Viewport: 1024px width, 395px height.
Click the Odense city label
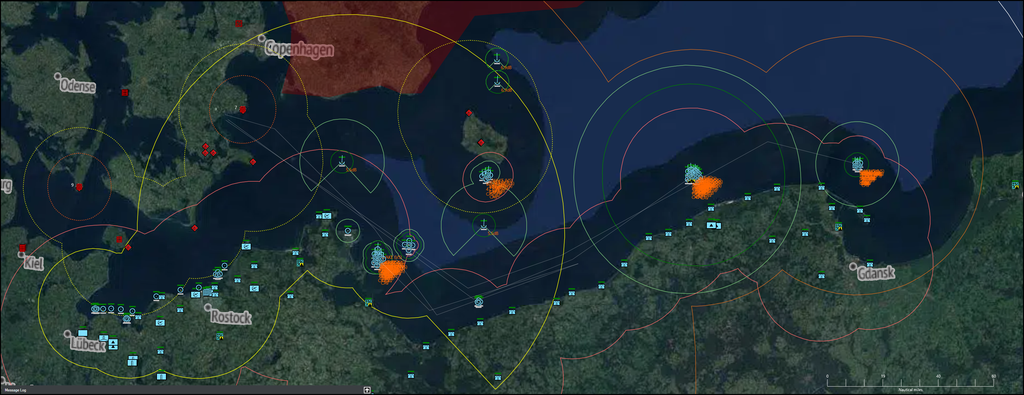(77, 86)
